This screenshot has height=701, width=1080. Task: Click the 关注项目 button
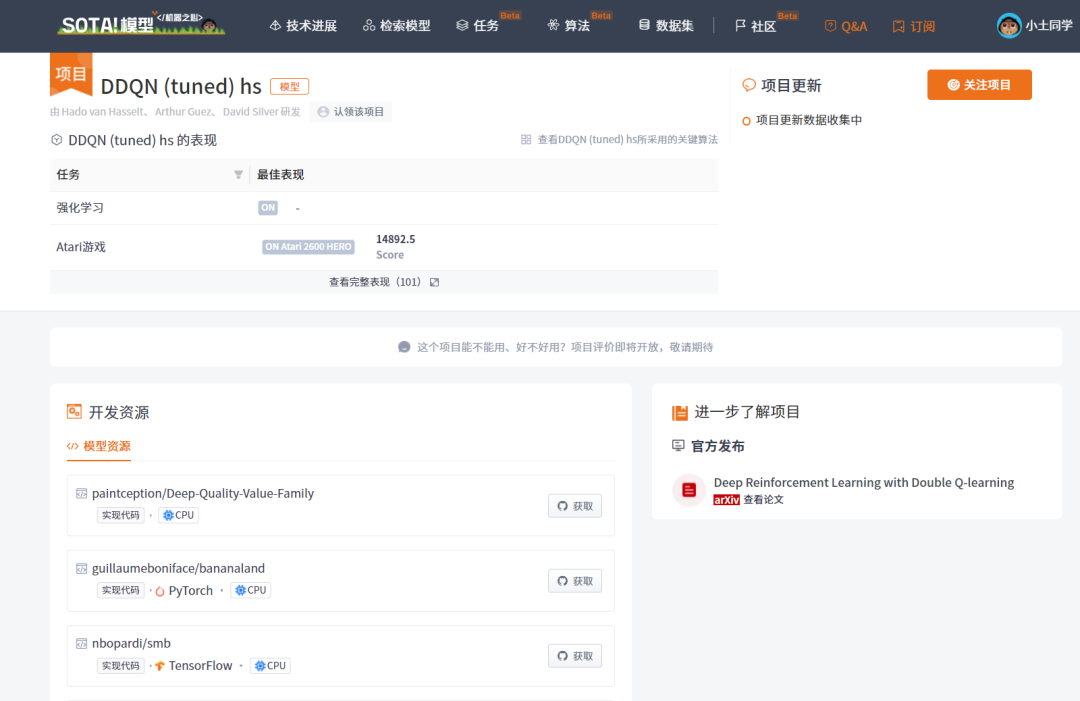pos(979,85)
